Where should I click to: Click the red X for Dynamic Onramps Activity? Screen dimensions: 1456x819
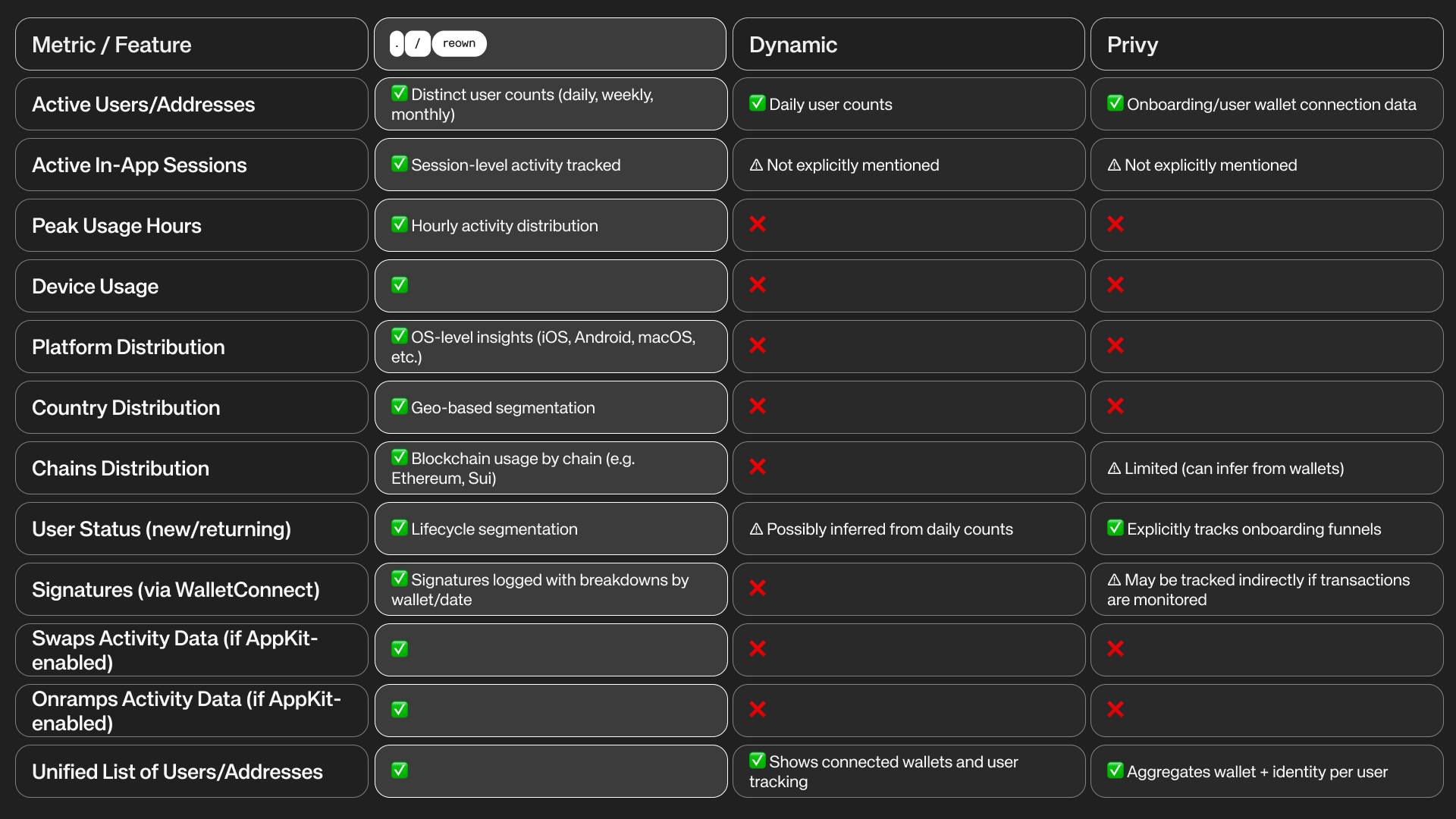click(758, 710)
